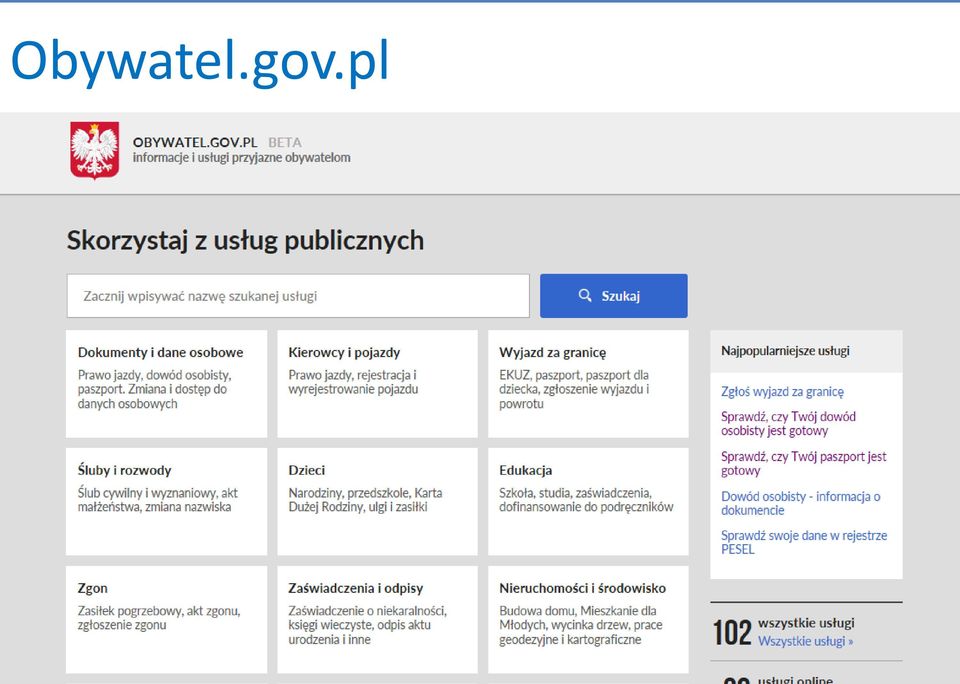This screenshot has width=960, height=684.
Task: Open the Zgon category tile
Action: click(167, 620)
